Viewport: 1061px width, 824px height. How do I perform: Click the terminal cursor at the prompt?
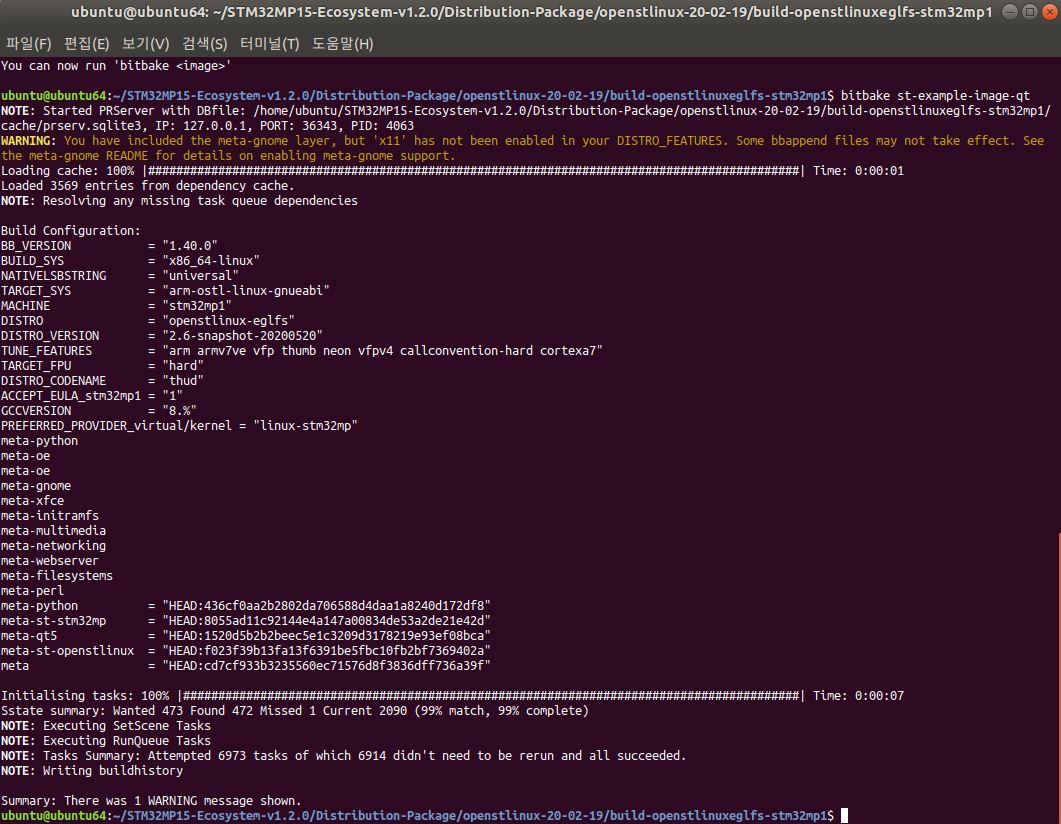(844, 816)
